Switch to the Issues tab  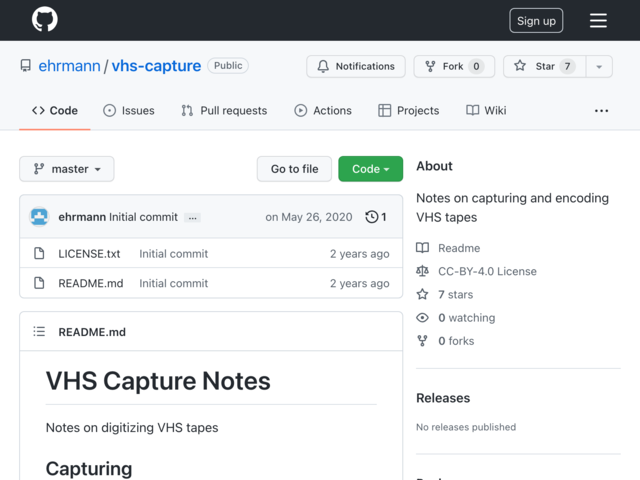pos(129,111)
